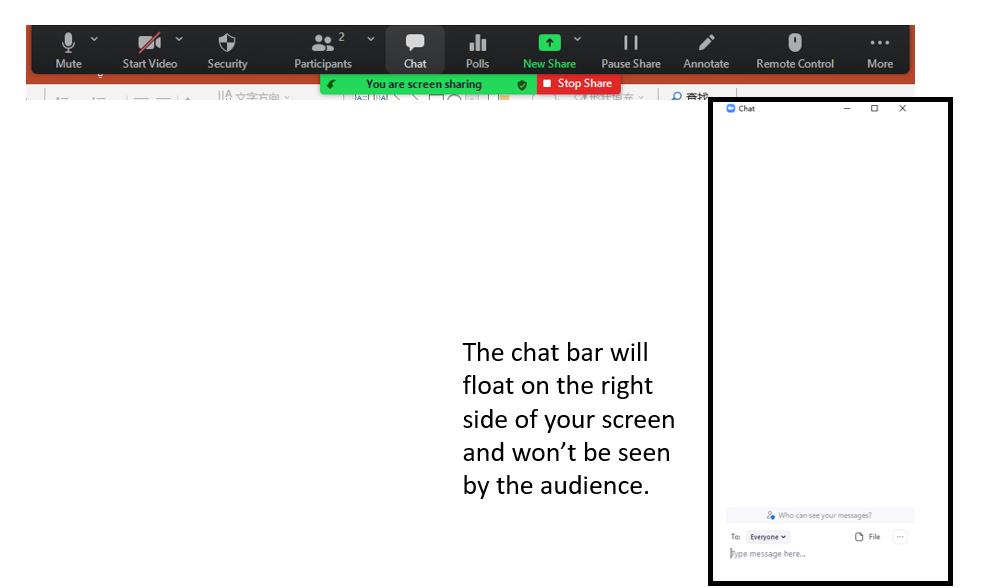Expand share options arrow beside New Share

click(577, 39)
